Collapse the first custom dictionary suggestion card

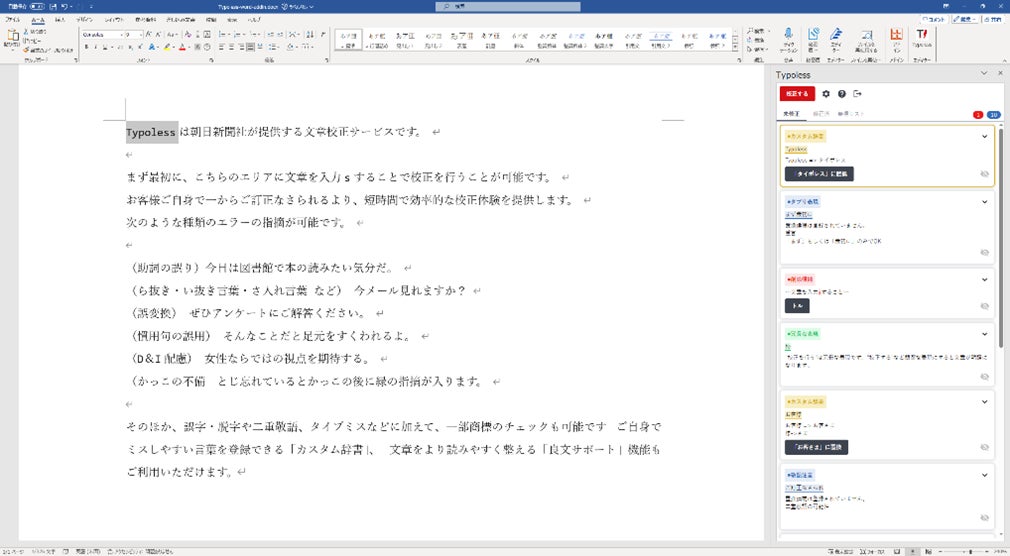tap(984, 136)
